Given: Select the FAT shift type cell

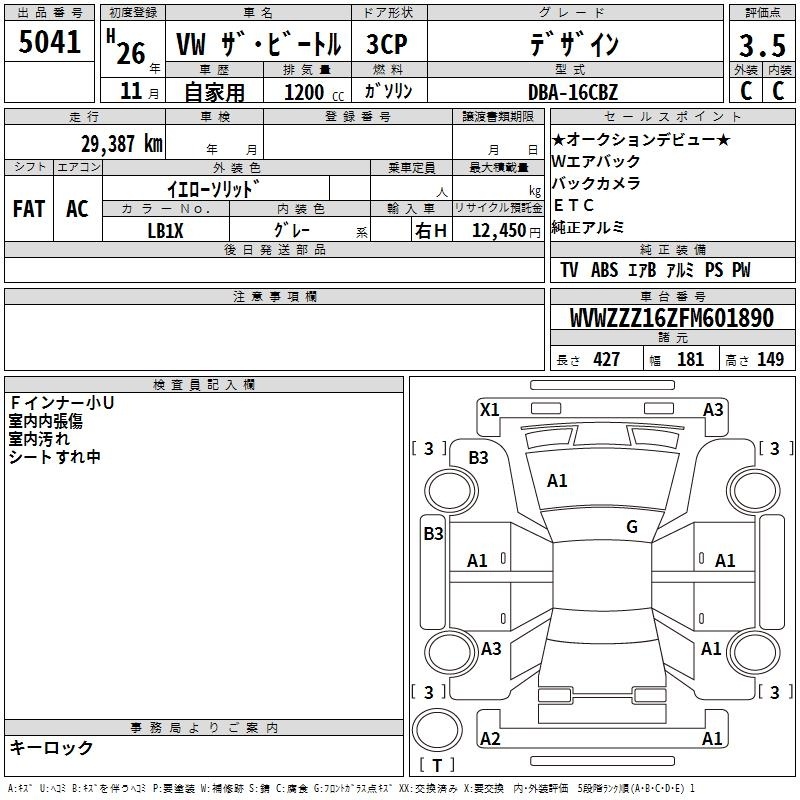Looking at the screenshot, I should coord(29,209).
